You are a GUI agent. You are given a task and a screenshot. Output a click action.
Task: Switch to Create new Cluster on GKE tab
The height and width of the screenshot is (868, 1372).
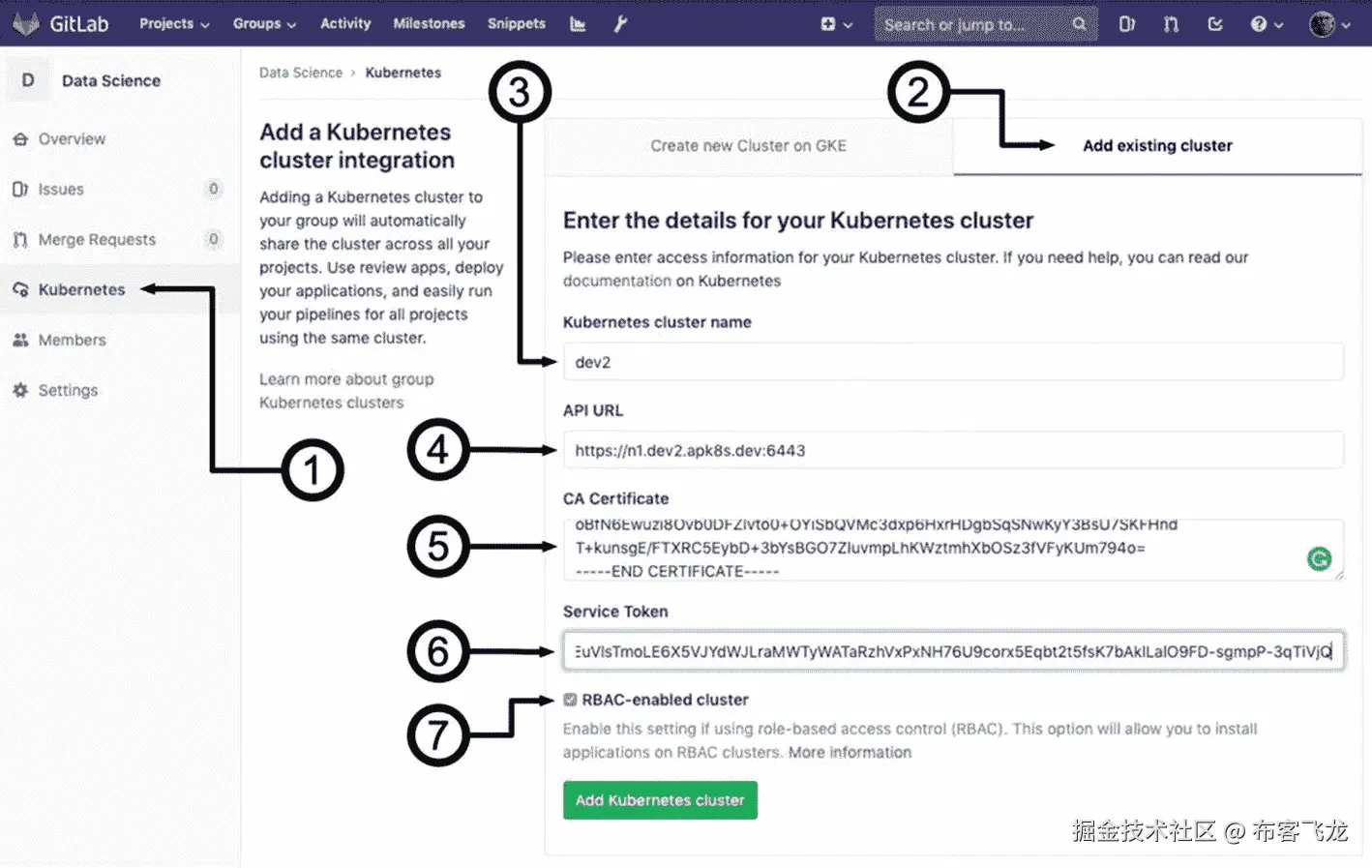[x=749, y=146]
